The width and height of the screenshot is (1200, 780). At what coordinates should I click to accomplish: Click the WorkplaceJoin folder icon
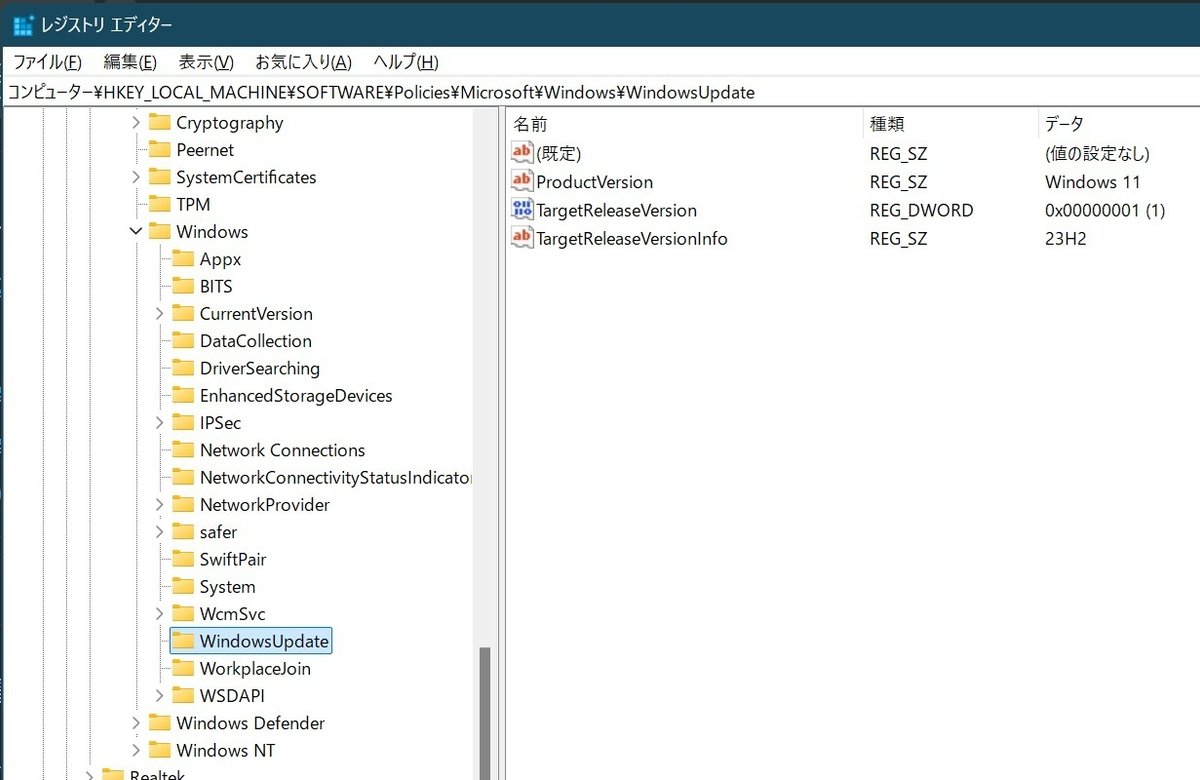click(x=183, y=669)
